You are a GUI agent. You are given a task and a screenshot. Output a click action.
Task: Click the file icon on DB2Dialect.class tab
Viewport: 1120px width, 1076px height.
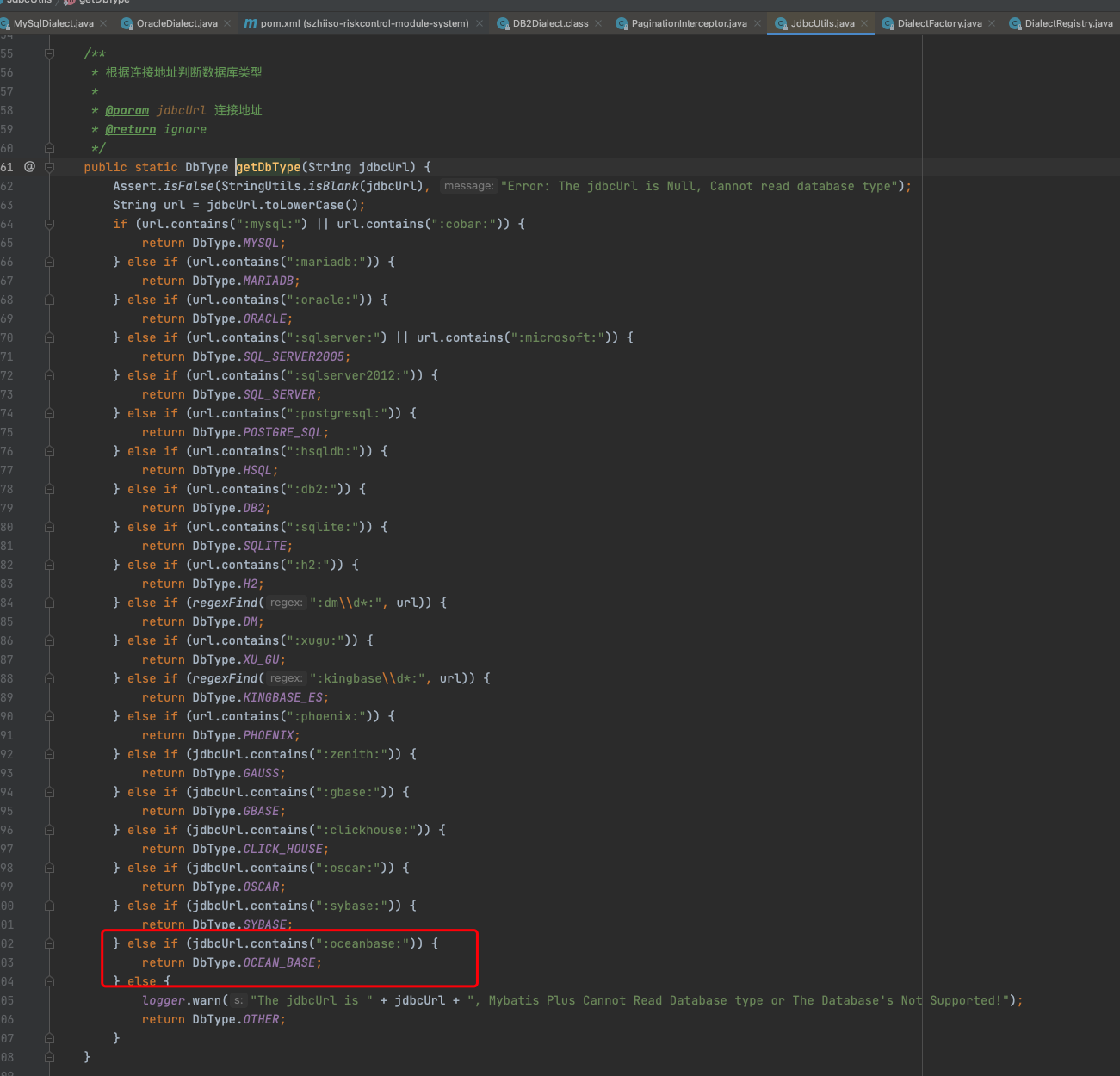pyautogui.click(x=503, y=23)
